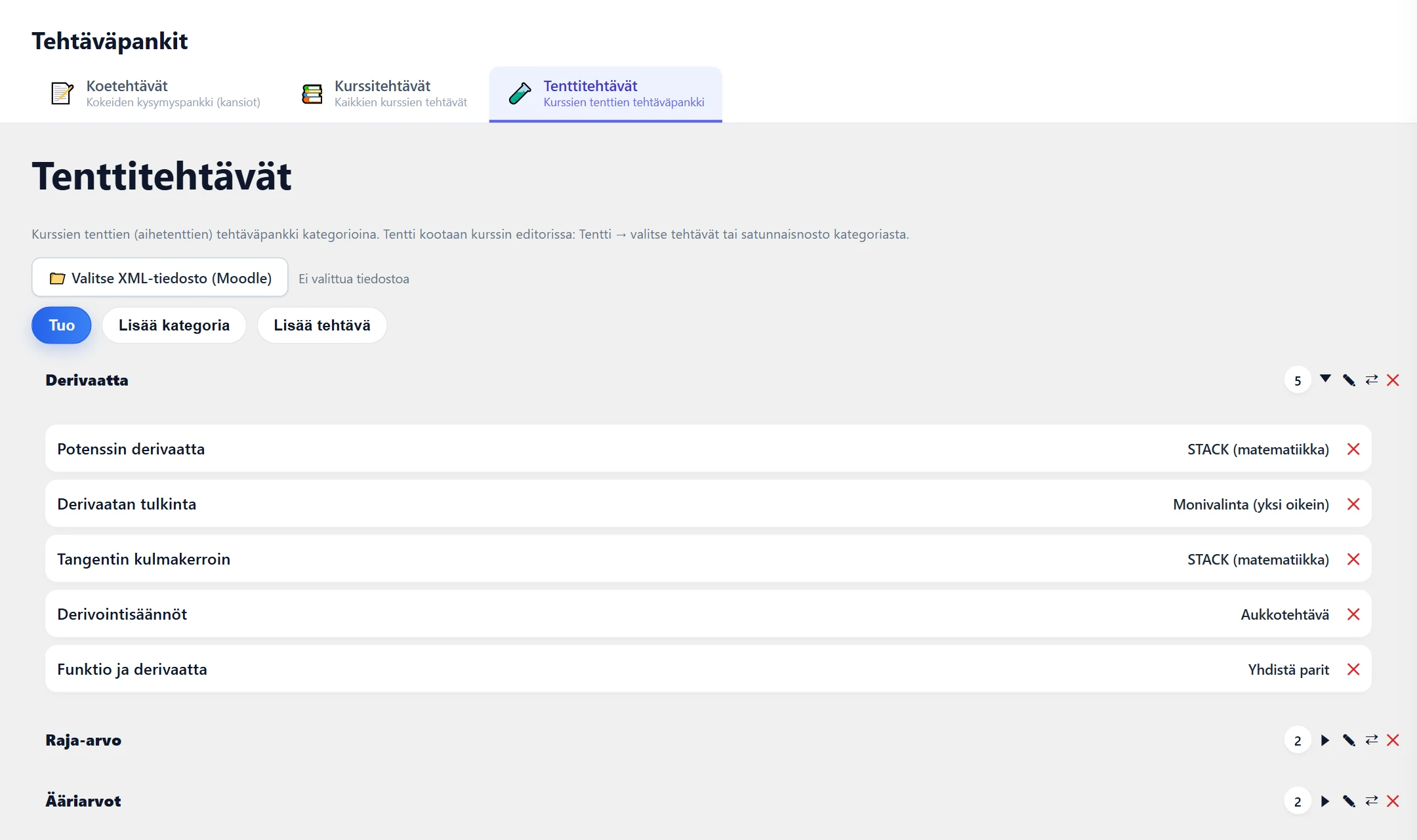
Task: Remove the Potenssin derivaatta task
Action: (x=1353, y=449)
